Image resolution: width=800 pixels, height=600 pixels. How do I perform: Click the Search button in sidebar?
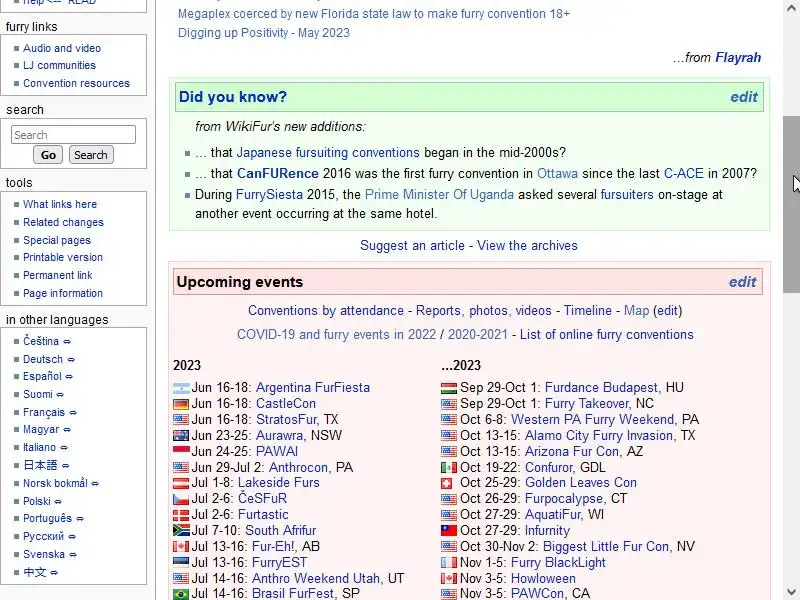tap(91, 155)
